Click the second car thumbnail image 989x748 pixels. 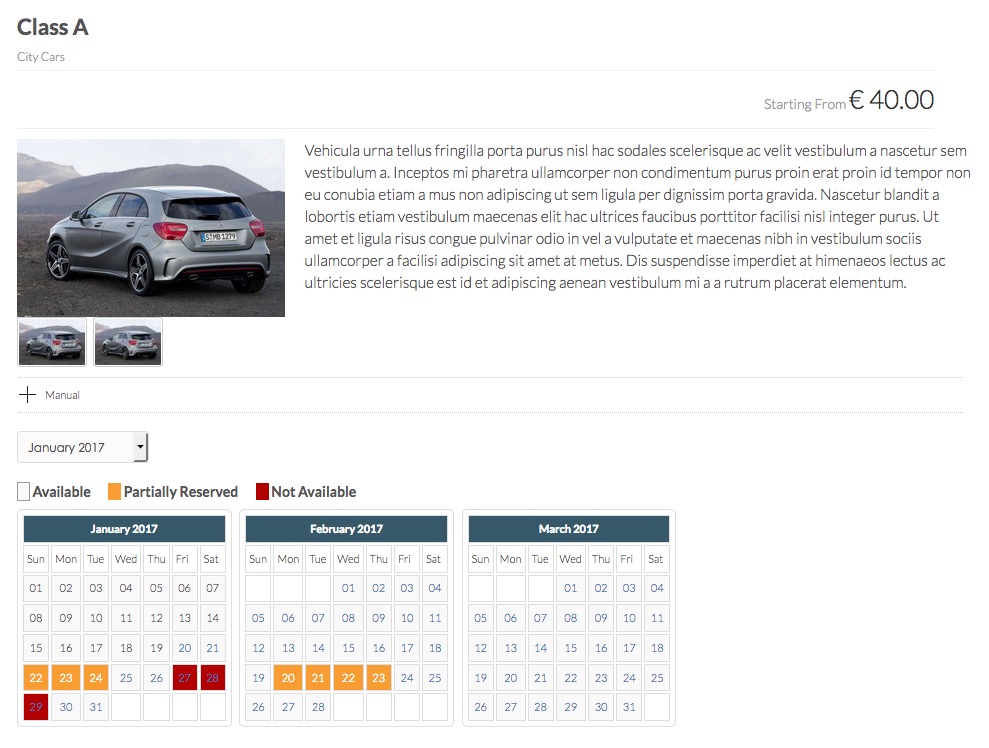click(128, 342)
